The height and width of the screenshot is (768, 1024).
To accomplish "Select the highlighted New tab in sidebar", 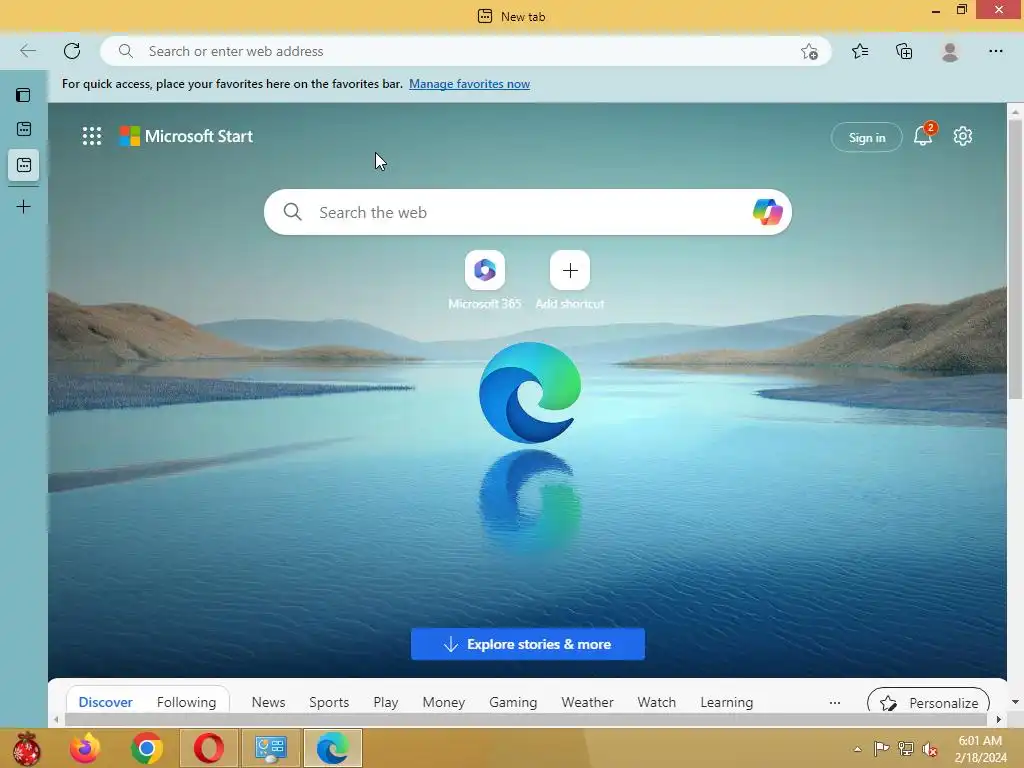I will click(24, 165).
